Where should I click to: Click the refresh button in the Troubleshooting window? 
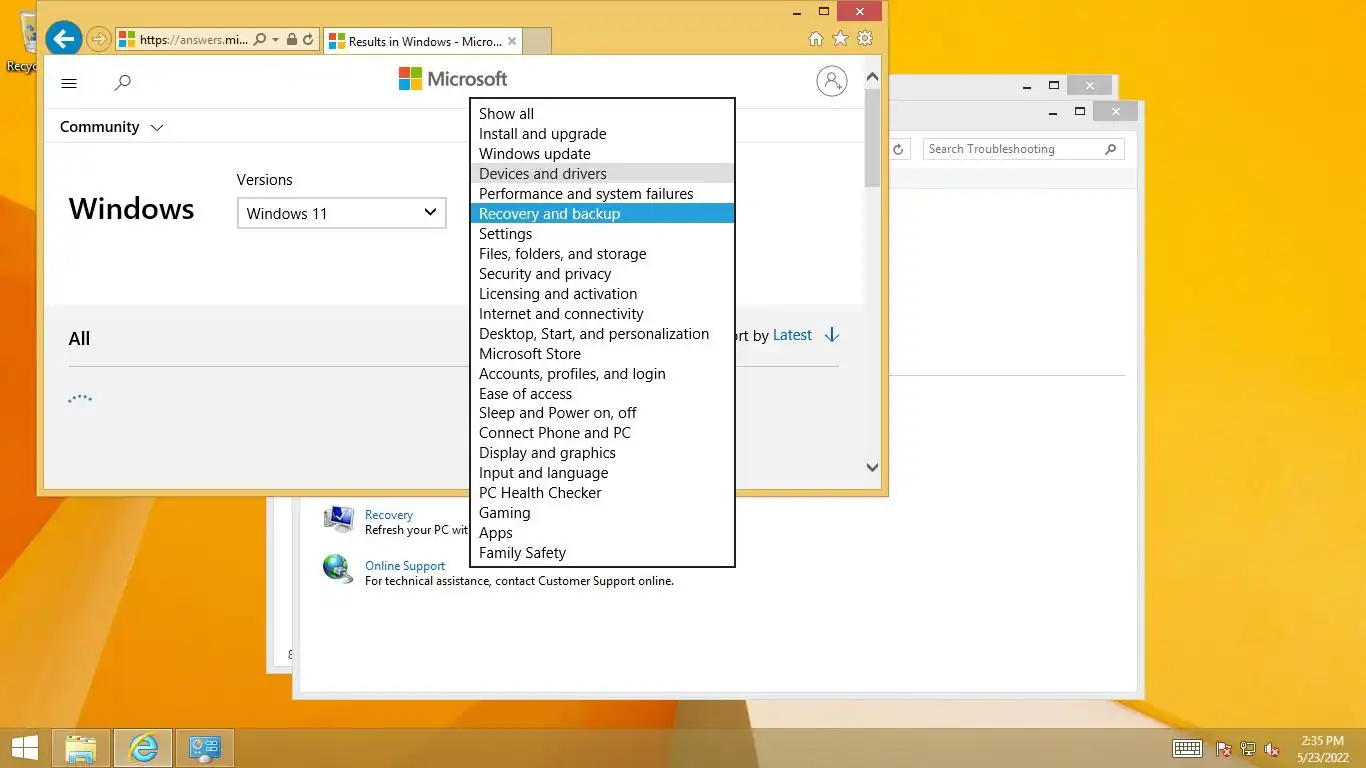(x=898, y=149)
